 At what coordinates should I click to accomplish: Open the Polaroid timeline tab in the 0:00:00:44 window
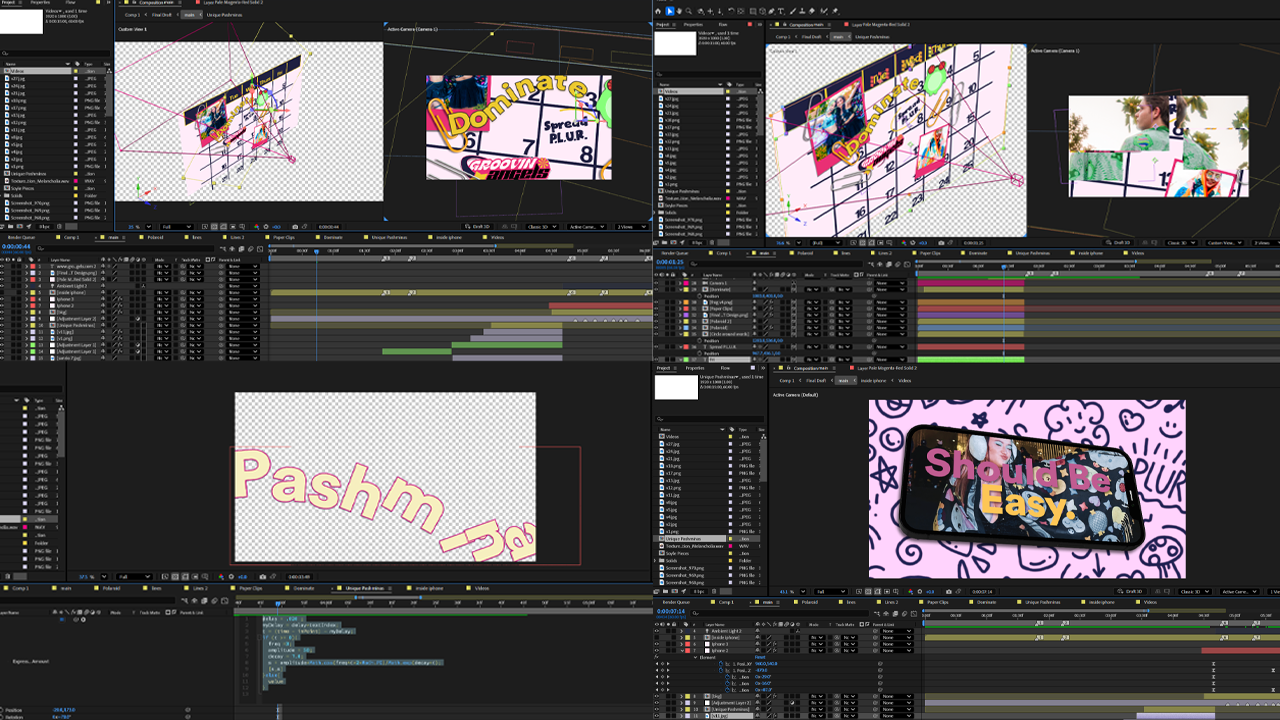pos(155,237)
